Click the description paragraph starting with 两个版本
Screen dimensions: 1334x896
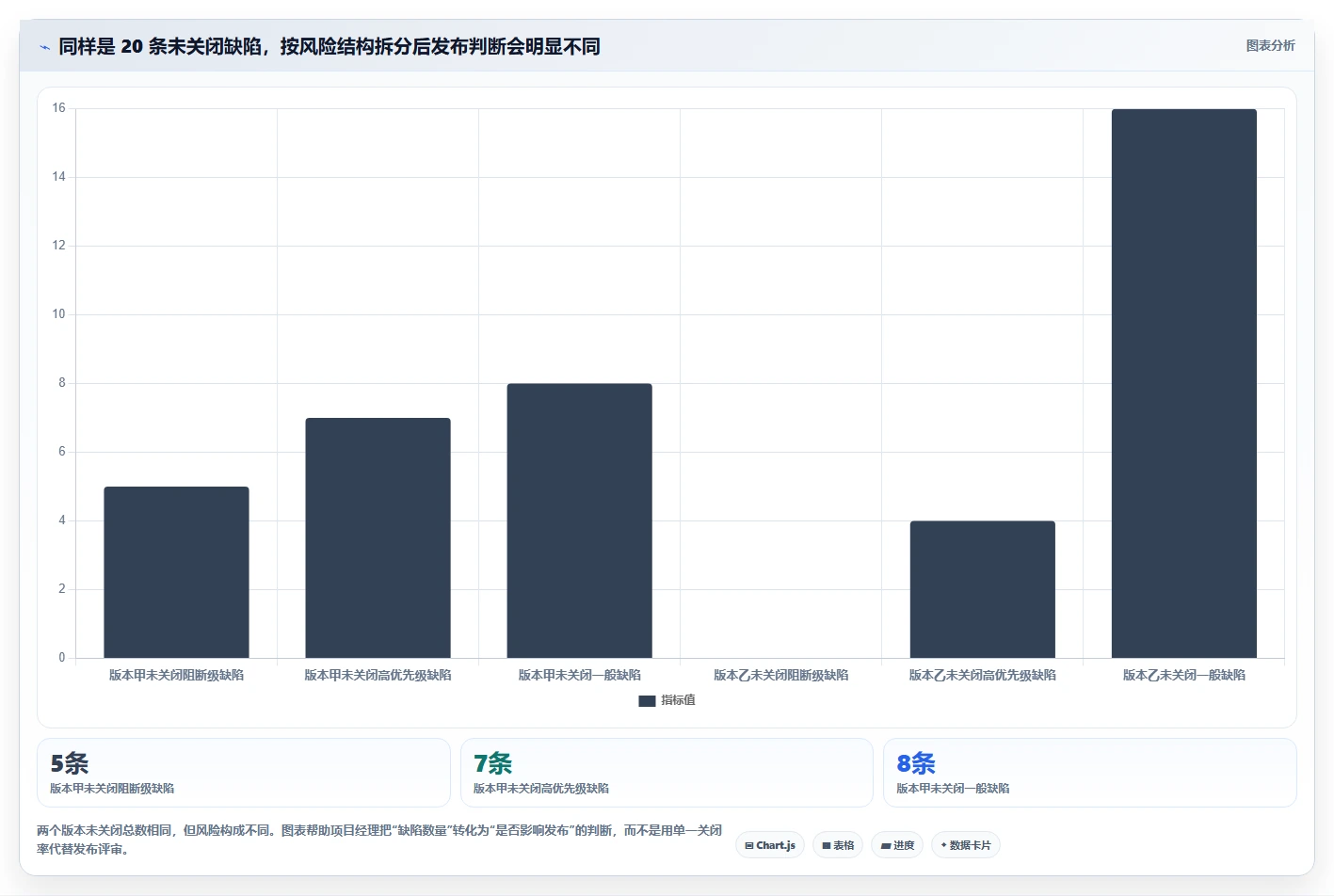pos(379,840)
